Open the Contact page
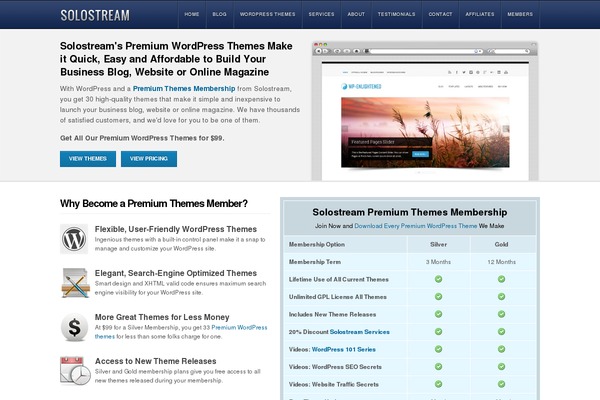600x400 pixels. [x=440, y=14]
